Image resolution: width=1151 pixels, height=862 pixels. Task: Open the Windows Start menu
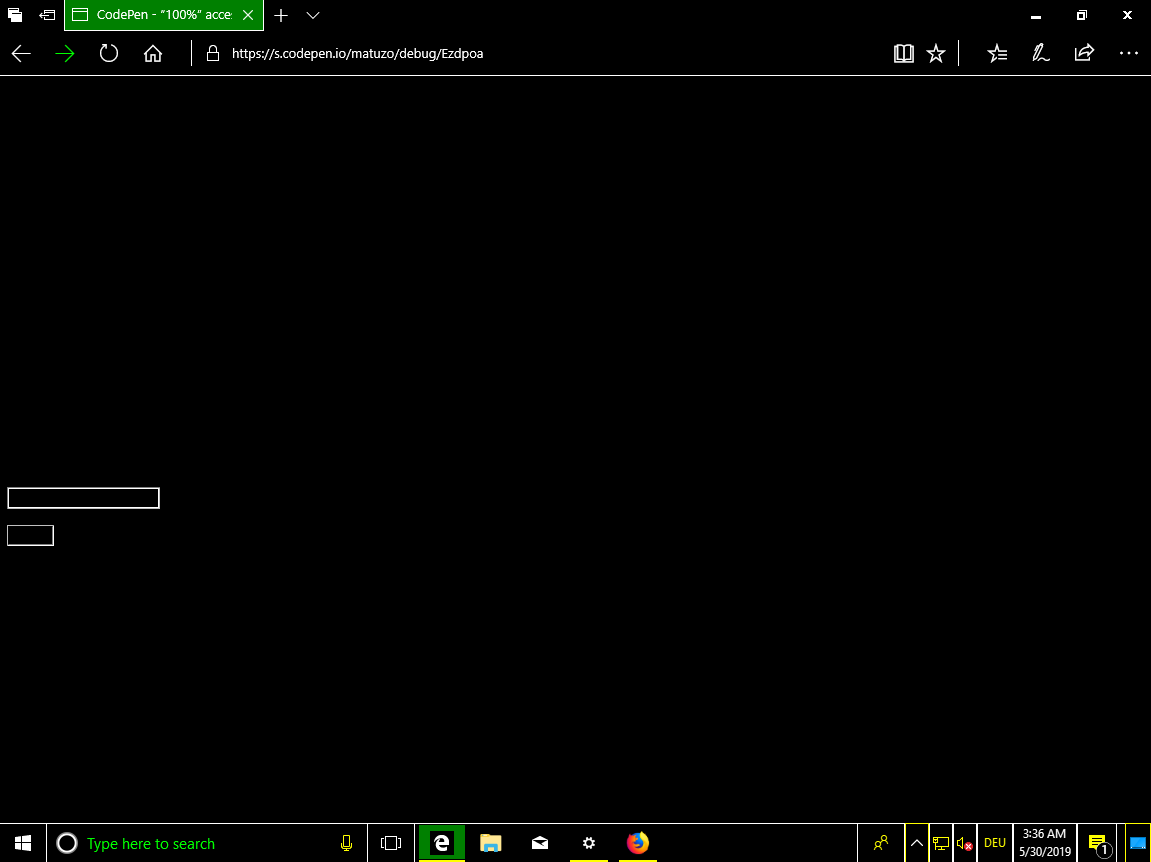click(23, 843)
